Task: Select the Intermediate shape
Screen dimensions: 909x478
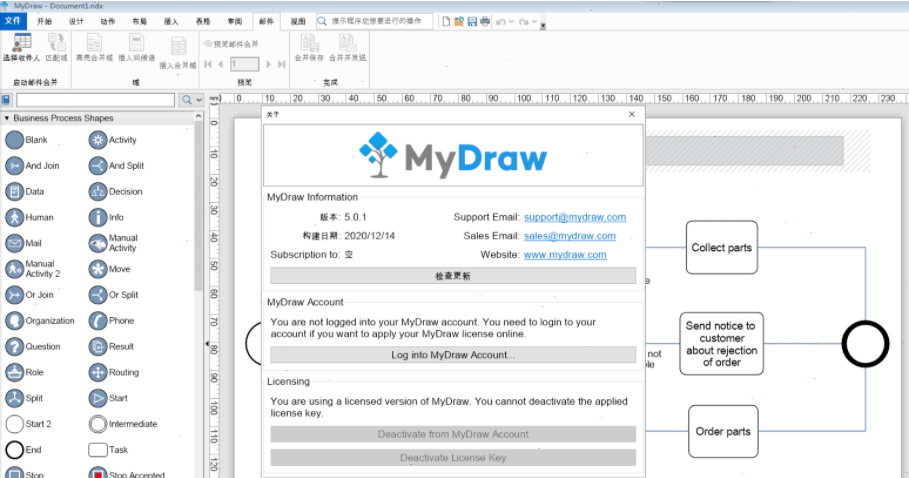Action: pos(123,424)
